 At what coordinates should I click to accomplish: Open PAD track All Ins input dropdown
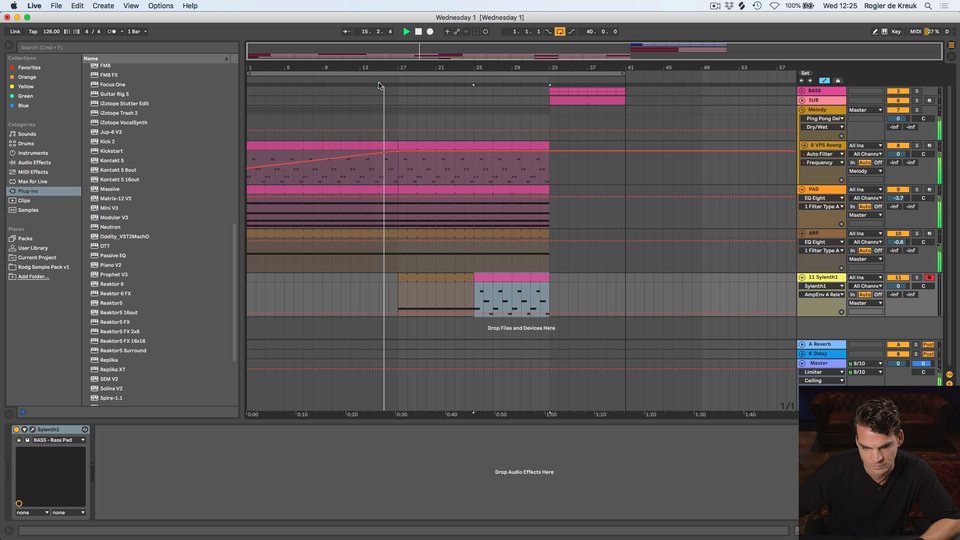(865, 189)
